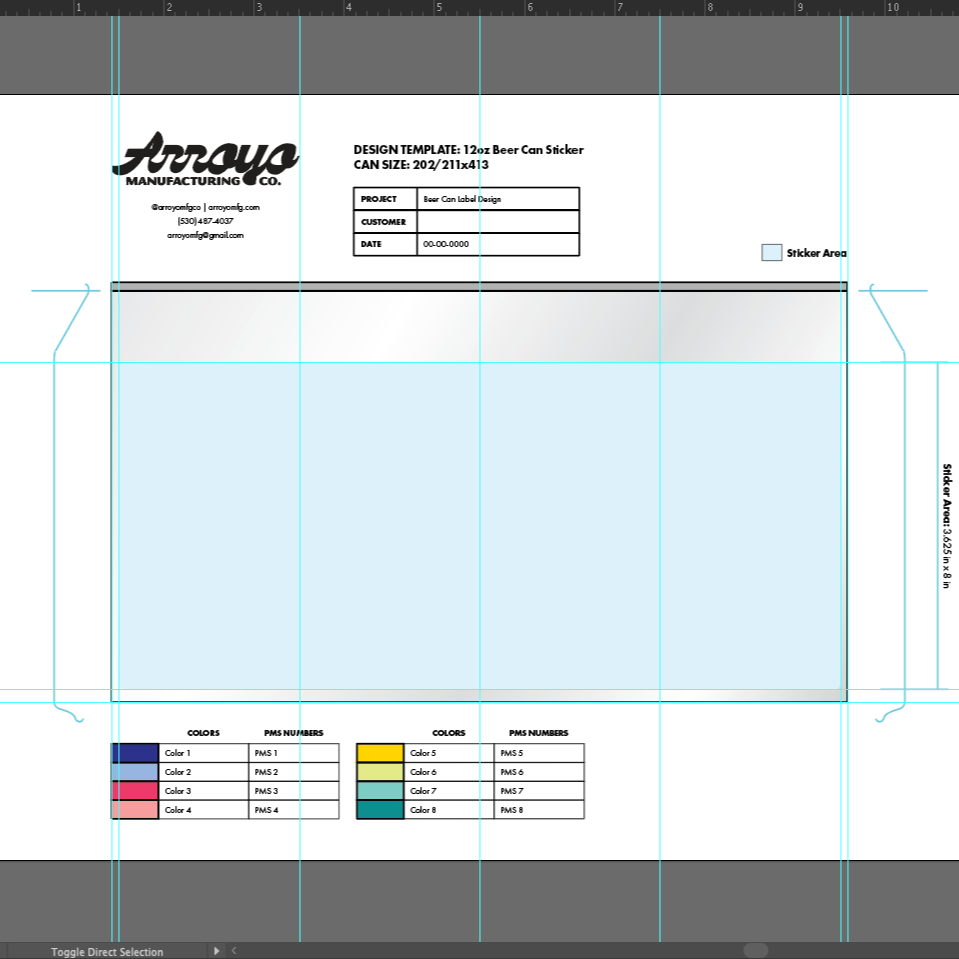Click the empty Customer field
959x959 pixels.
click(x=497, y=222)
